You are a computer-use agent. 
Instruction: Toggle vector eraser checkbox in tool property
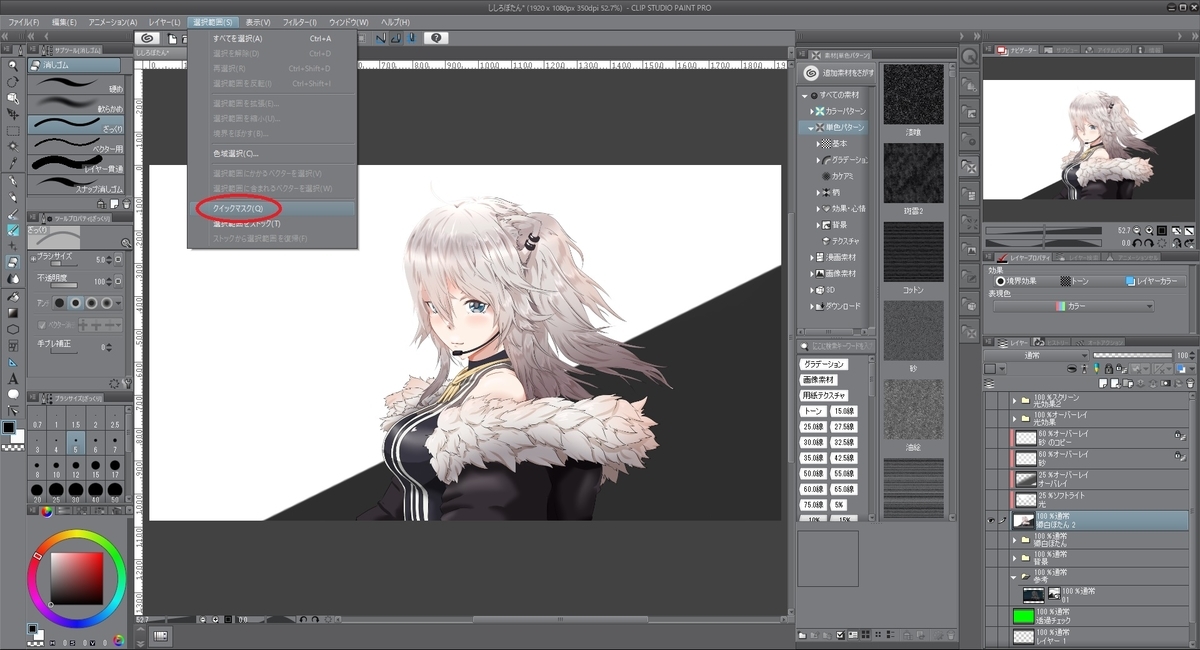(x=42, y=325)
